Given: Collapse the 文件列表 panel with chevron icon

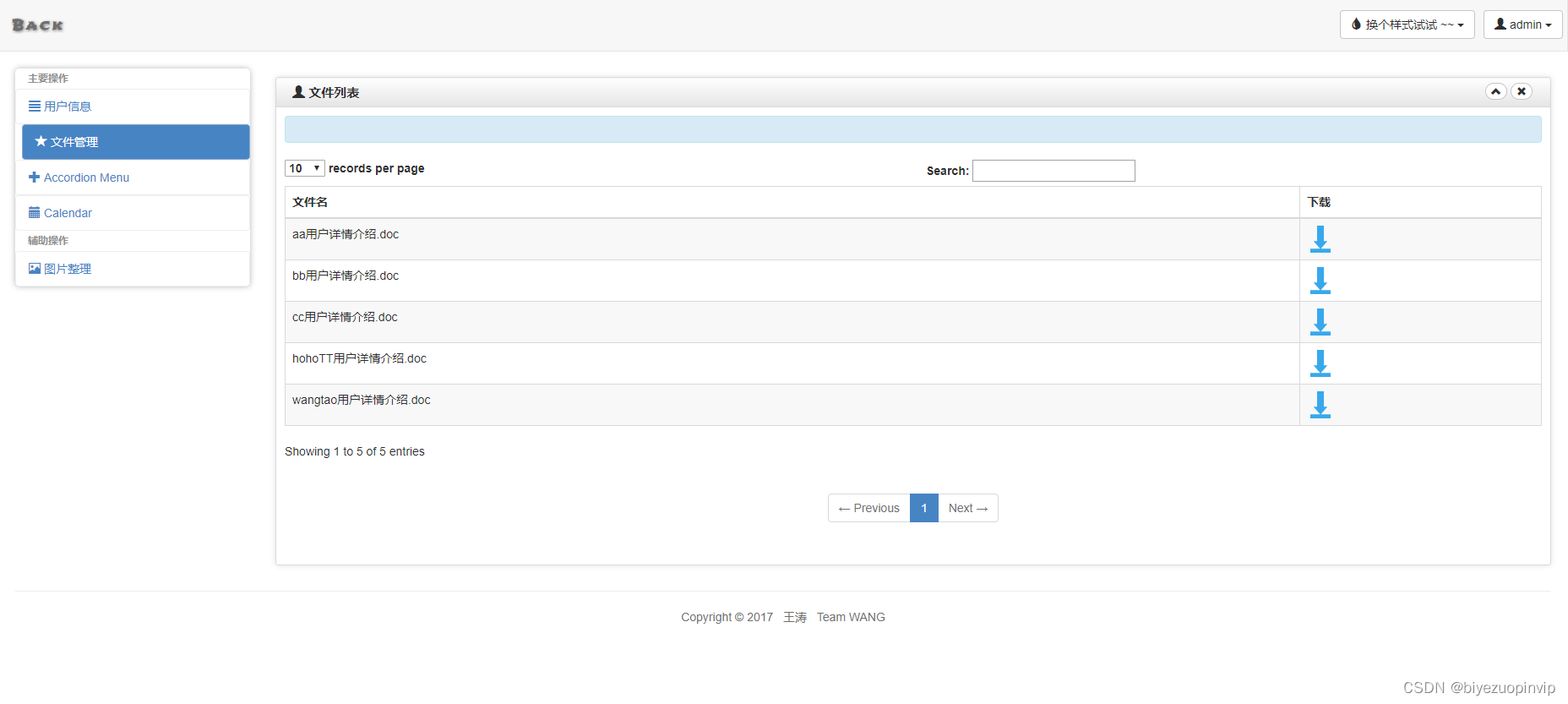Looking at the screenshot, I should pos(1495,91).
